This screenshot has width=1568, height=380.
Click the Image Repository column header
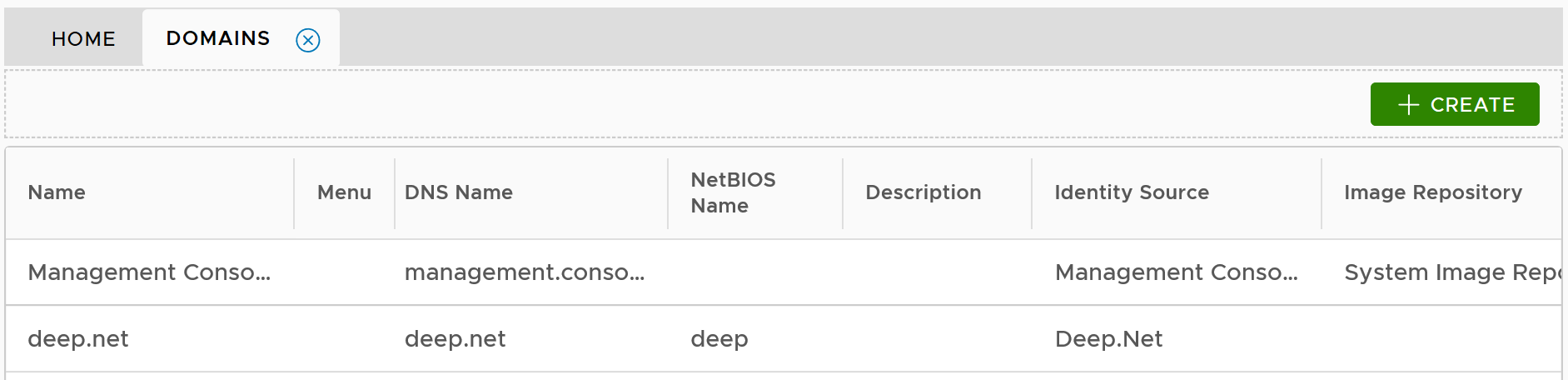1432,192
